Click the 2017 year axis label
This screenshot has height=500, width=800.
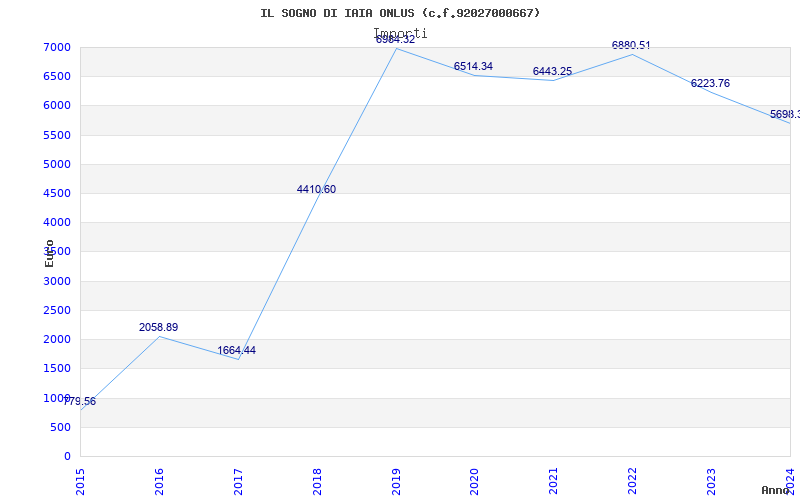click(238, 482)
